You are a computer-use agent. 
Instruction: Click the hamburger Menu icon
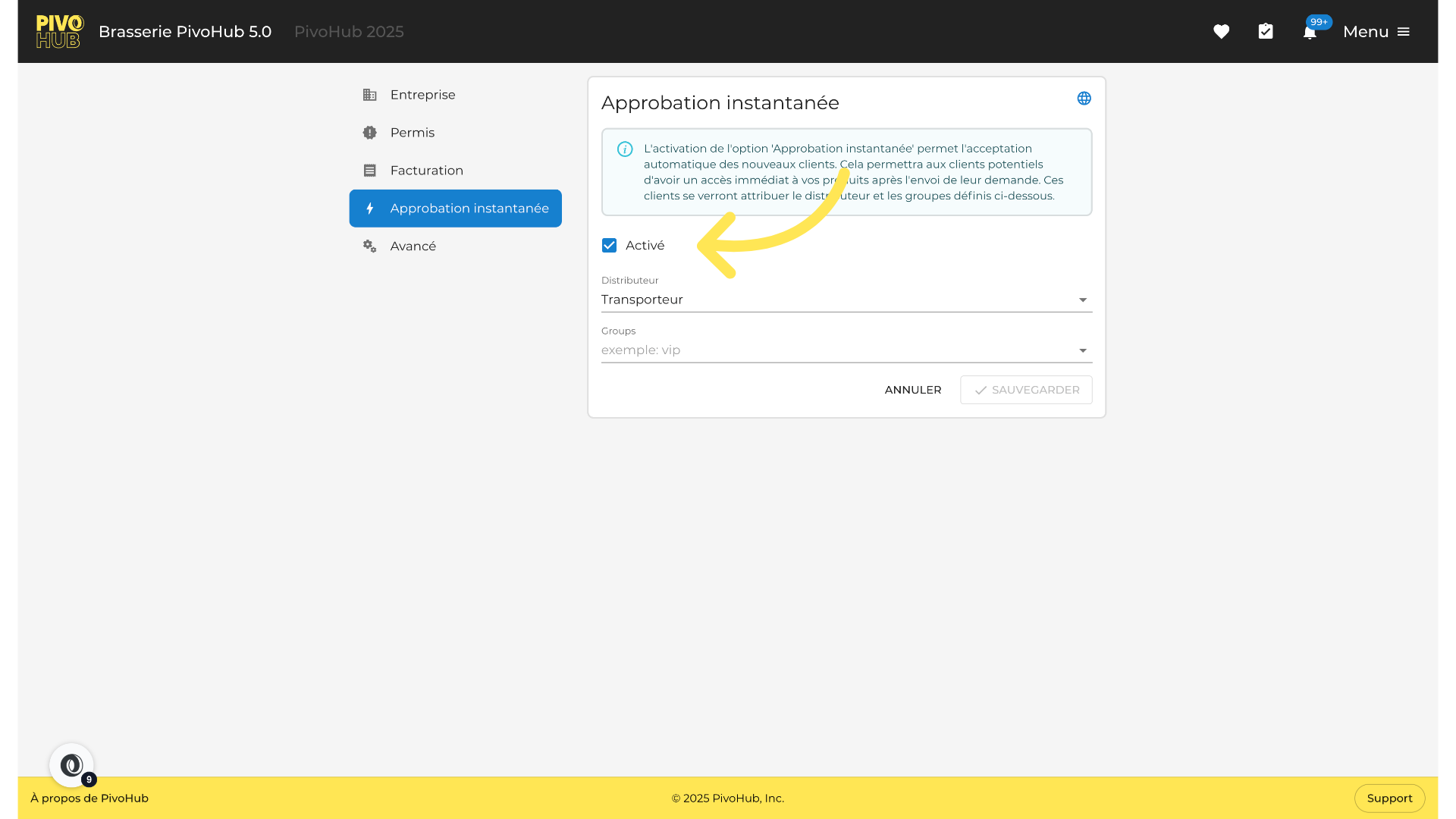tap(1404, 32)
